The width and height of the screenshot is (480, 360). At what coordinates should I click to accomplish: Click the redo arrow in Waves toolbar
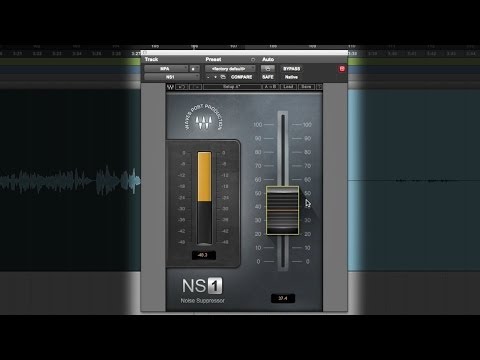(x=196, y=87)
